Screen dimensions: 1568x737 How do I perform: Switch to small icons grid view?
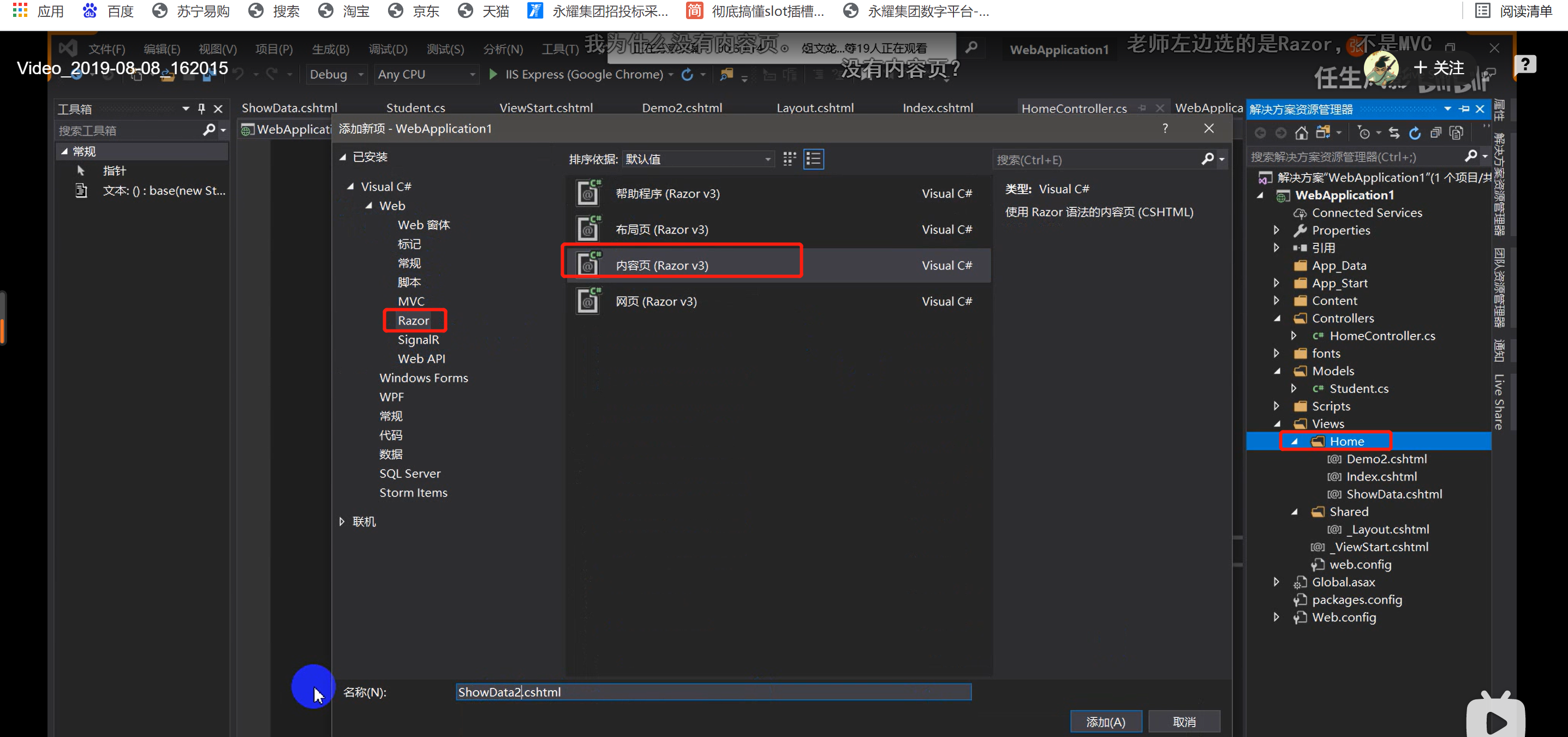tap(790, 159)
